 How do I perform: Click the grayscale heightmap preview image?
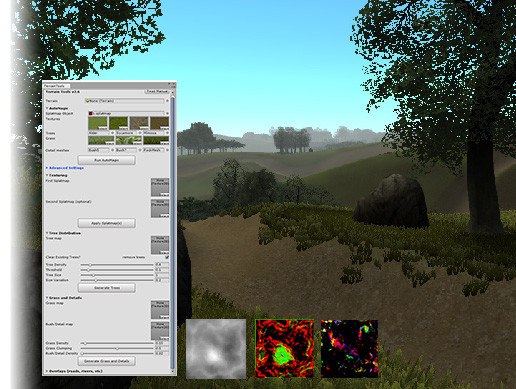tap(216, 349)
